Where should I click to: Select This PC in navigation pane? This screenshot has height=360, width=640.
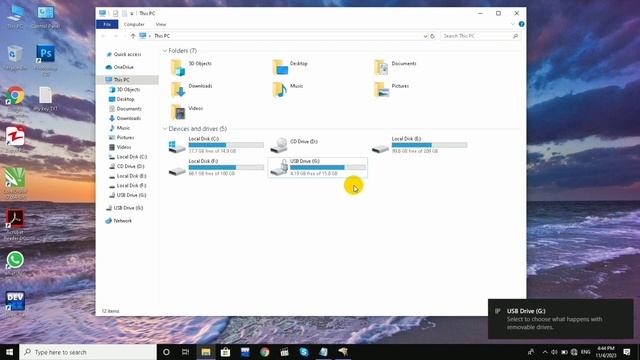pos(127,80)
